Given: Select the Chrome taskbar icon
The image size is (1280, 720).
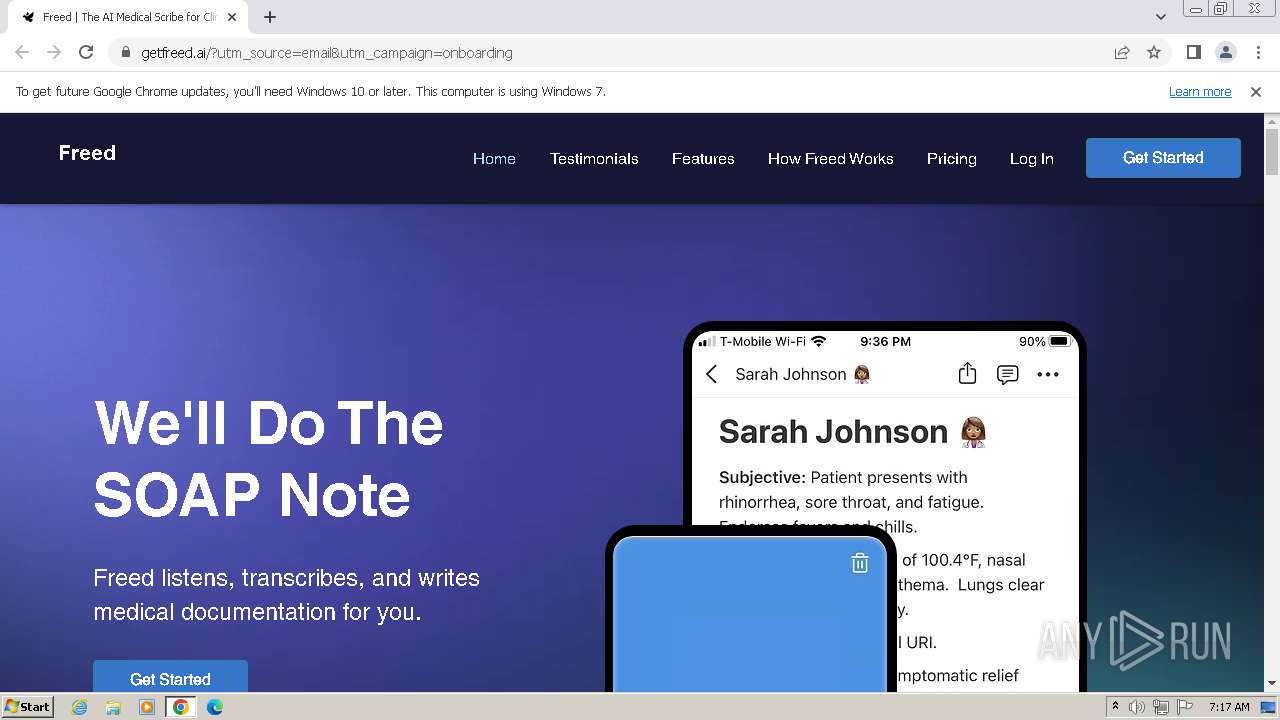Looking at the screenshot, I should (180, 707).
